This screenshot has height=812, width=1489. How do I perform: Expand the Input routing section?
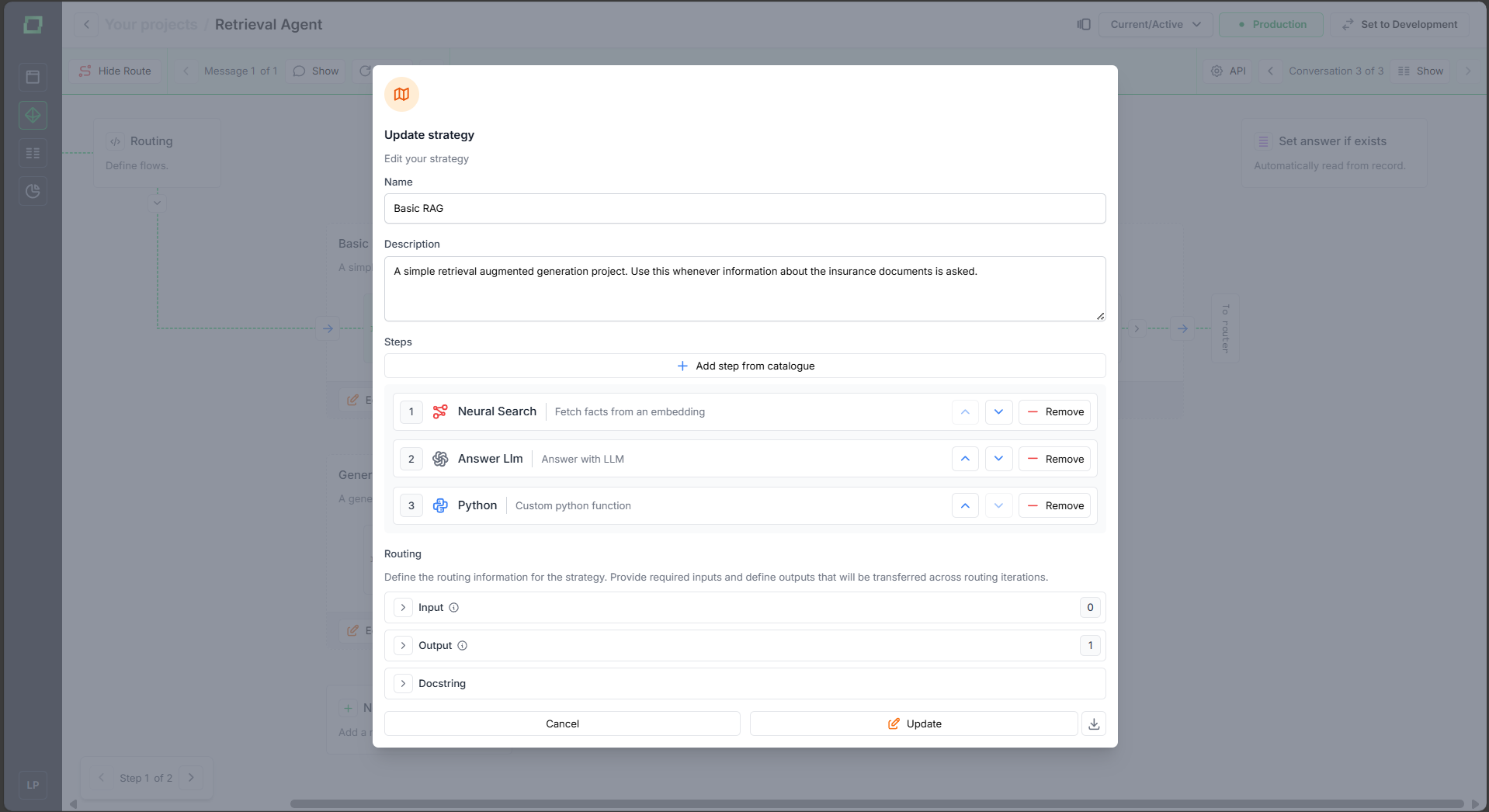403,608
